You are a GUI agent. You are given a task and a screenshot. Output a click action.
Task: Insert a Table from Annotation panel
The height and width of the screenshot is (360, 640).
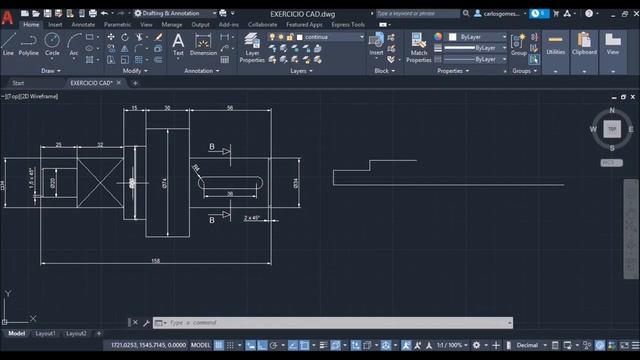[224, 60]
